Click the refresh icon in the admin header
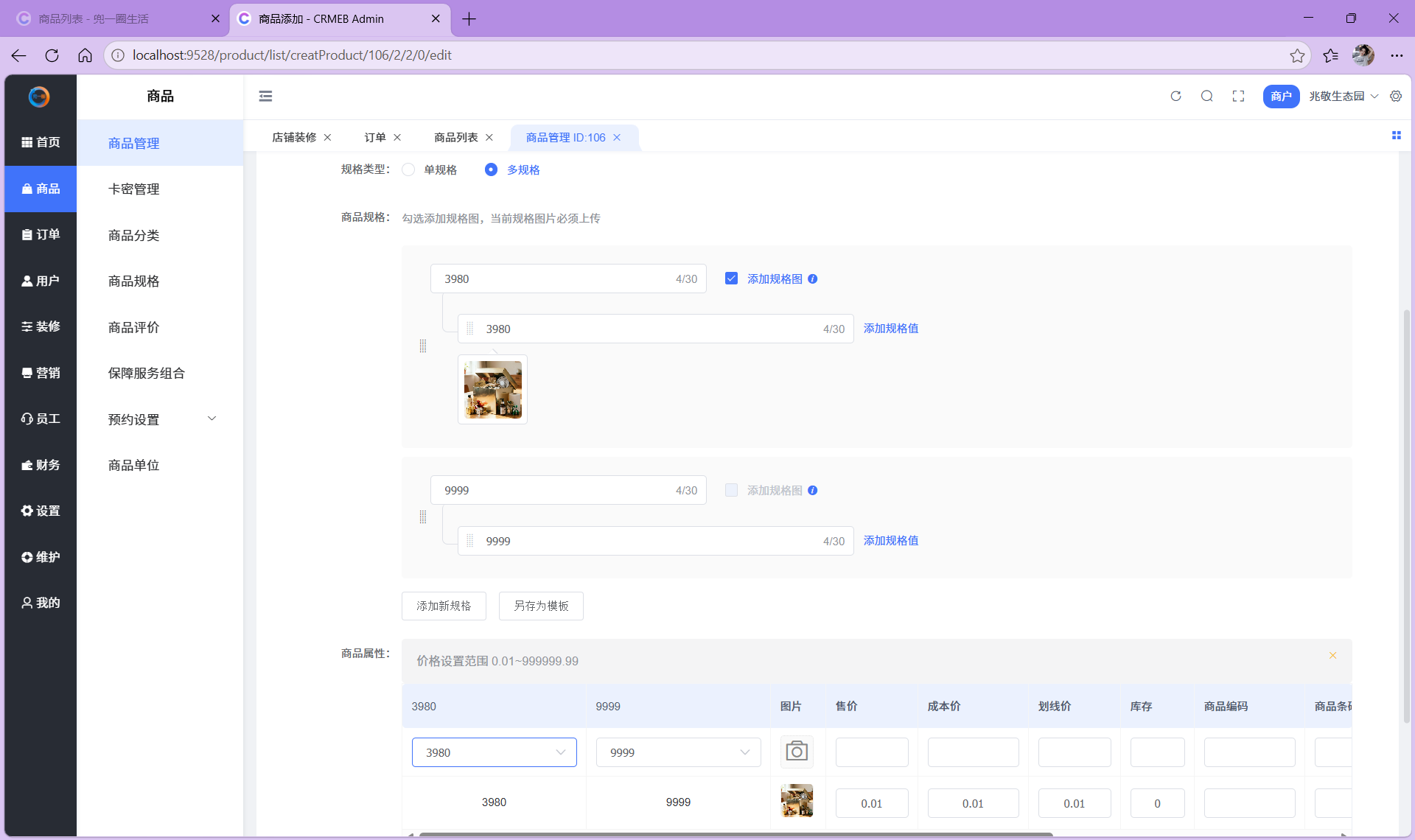 coord(1175,96)
